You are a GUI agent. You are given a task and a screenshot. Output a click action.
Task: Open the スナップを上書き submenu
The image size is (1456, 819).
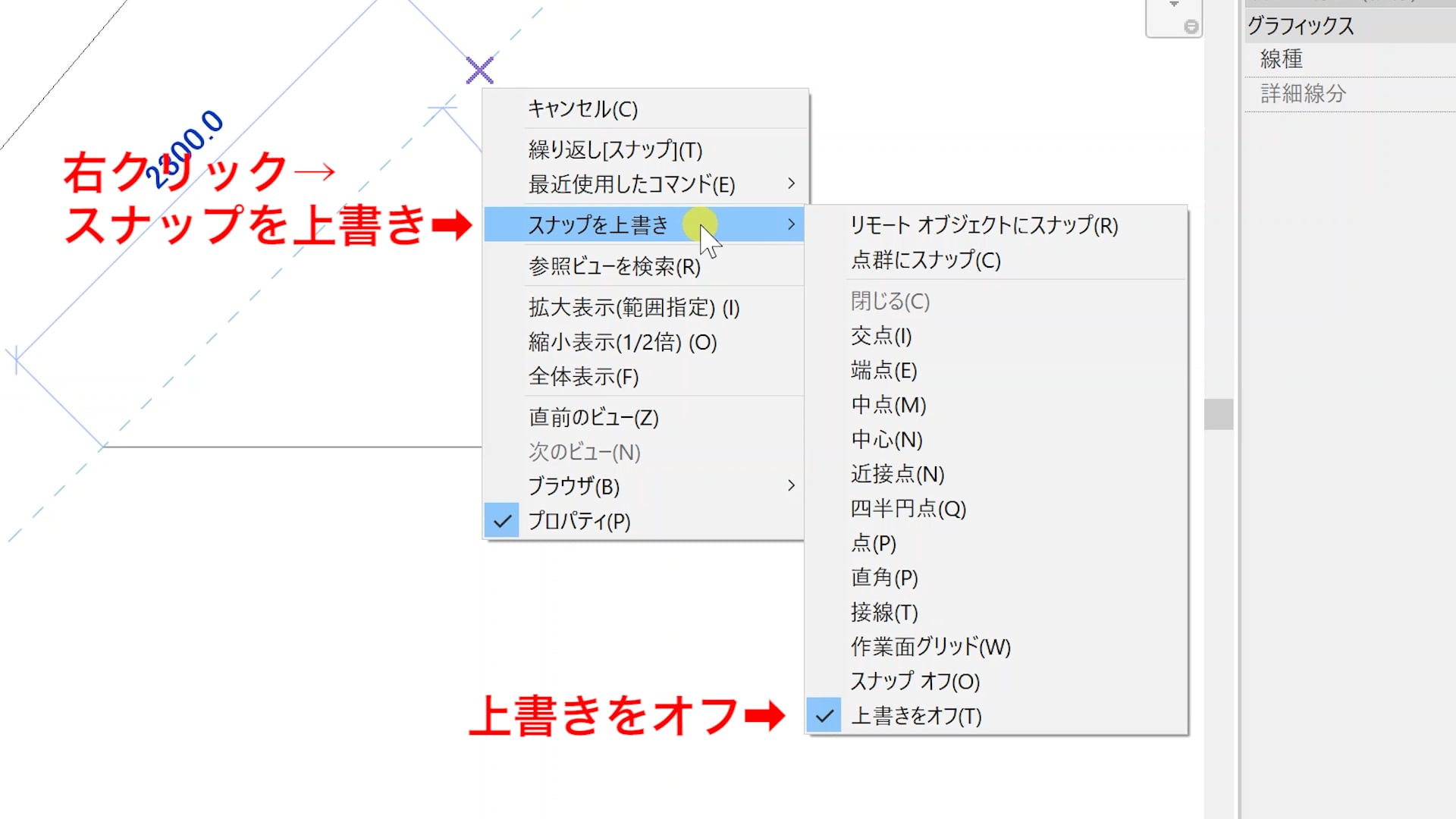pos(598,224)
